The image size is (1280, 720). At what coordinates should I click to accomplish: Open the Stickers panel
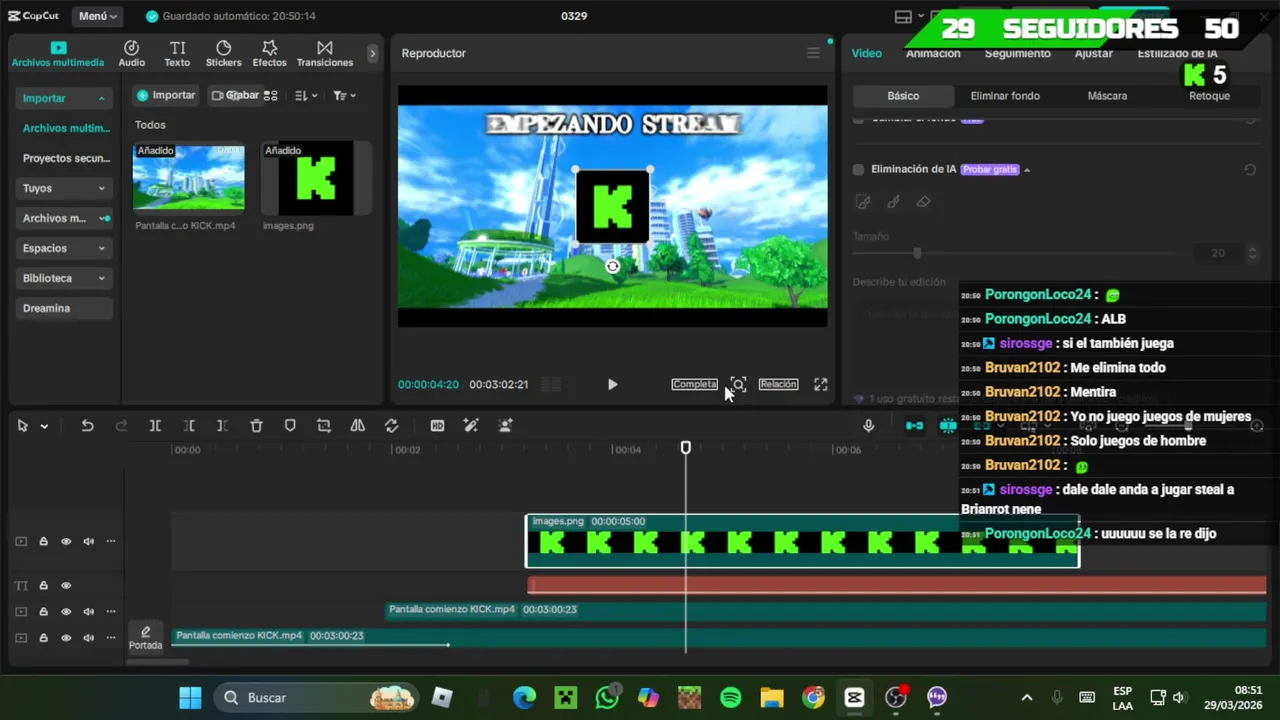[223, 54]
